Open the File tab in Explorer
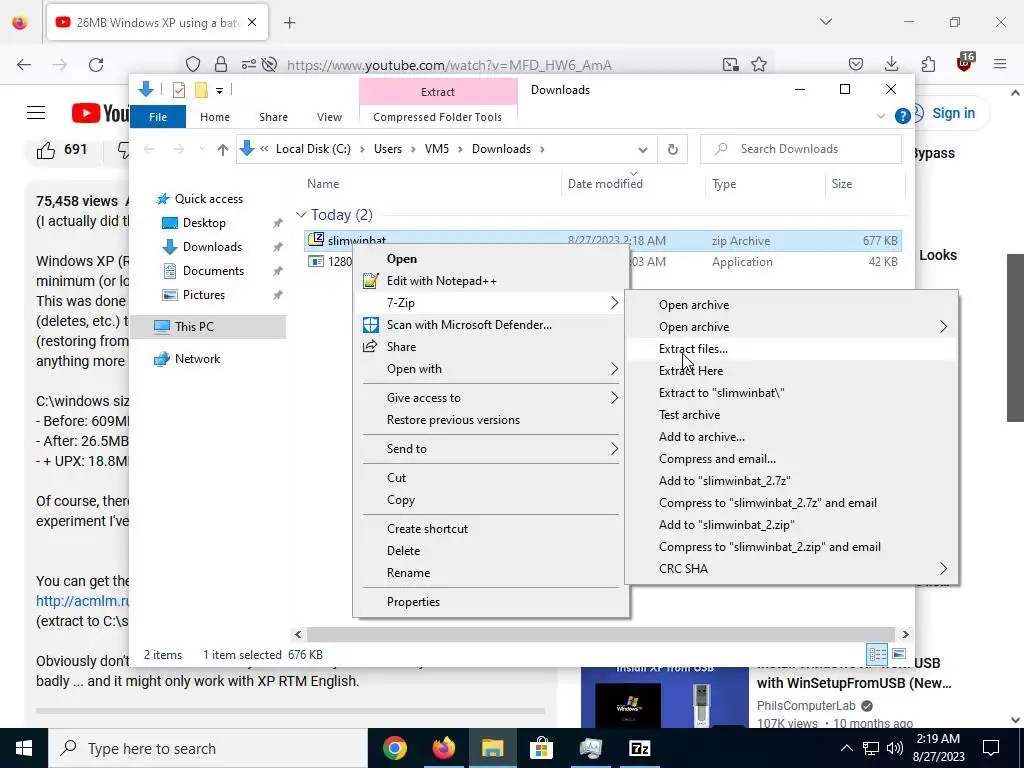Viewport: 1024px width, 768px height. point(158,117)
